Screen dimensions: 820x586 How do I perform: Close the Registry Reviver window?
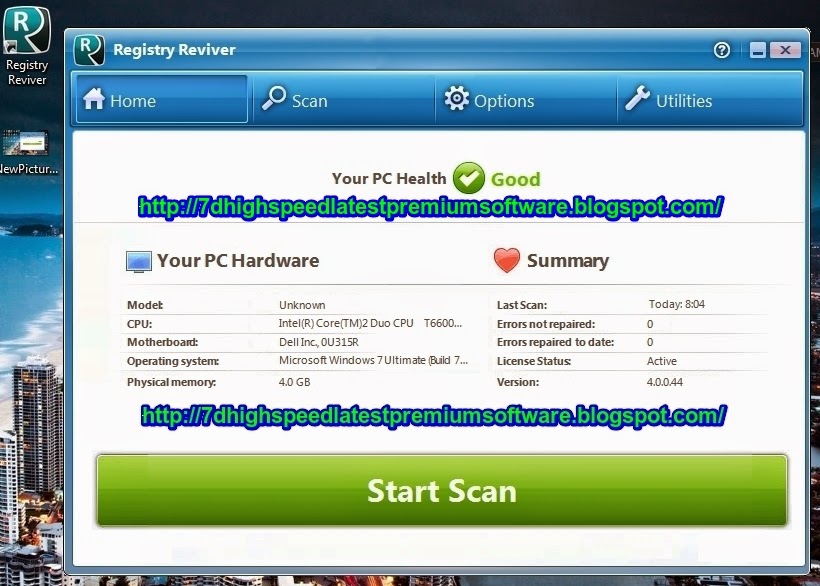785,50
